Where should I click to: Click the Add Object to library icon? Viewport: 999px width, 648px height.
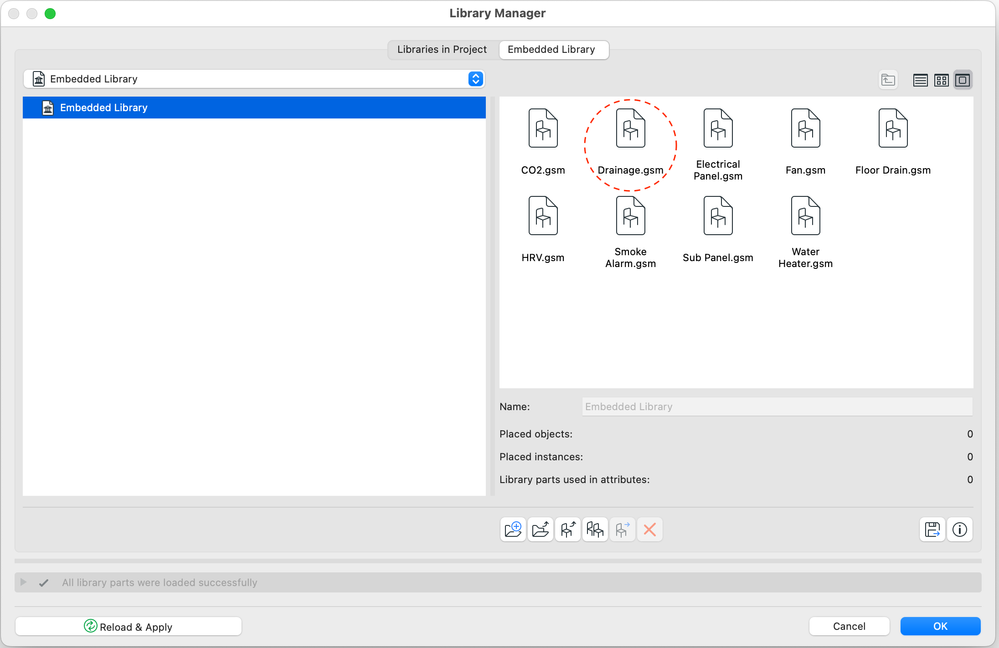point(541,529)
